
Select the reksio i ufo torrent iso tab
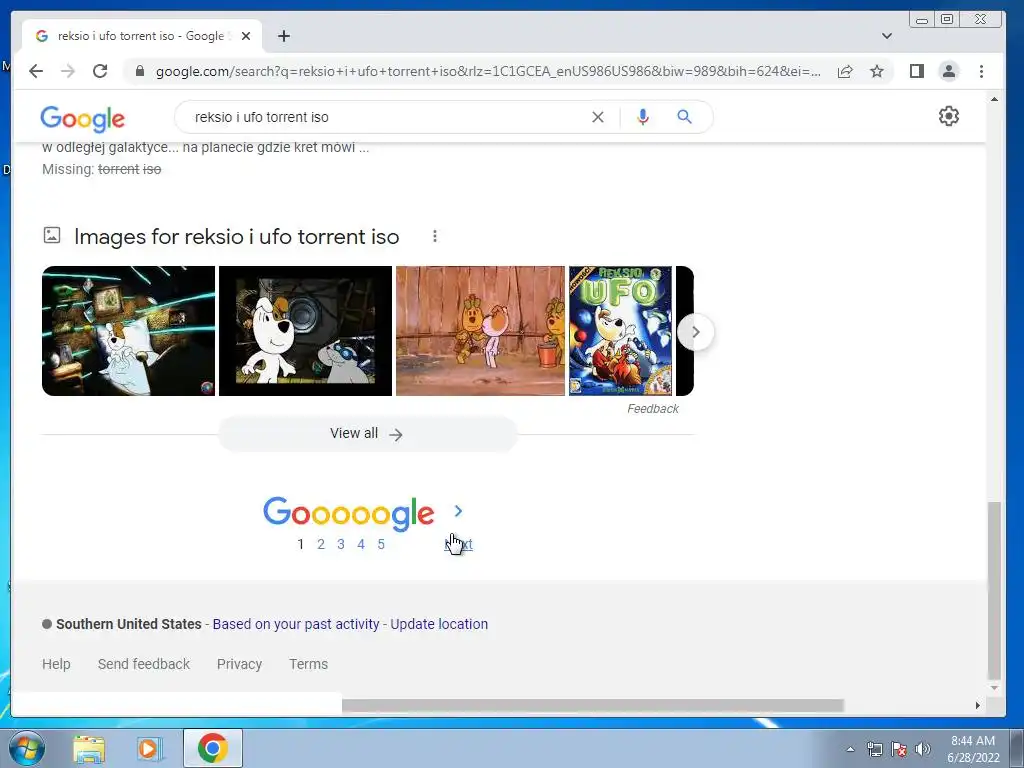click(142, 36)
